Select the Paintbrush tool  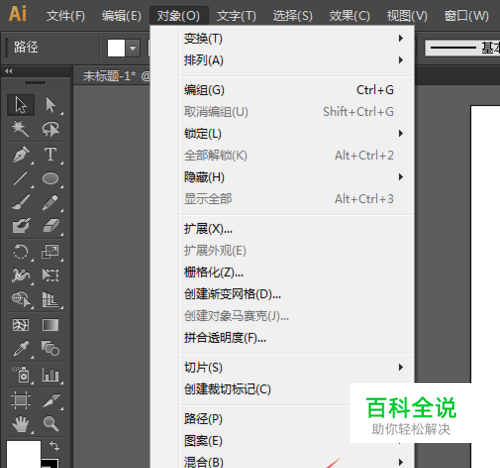pyautogui.click(x=21, y=202)
